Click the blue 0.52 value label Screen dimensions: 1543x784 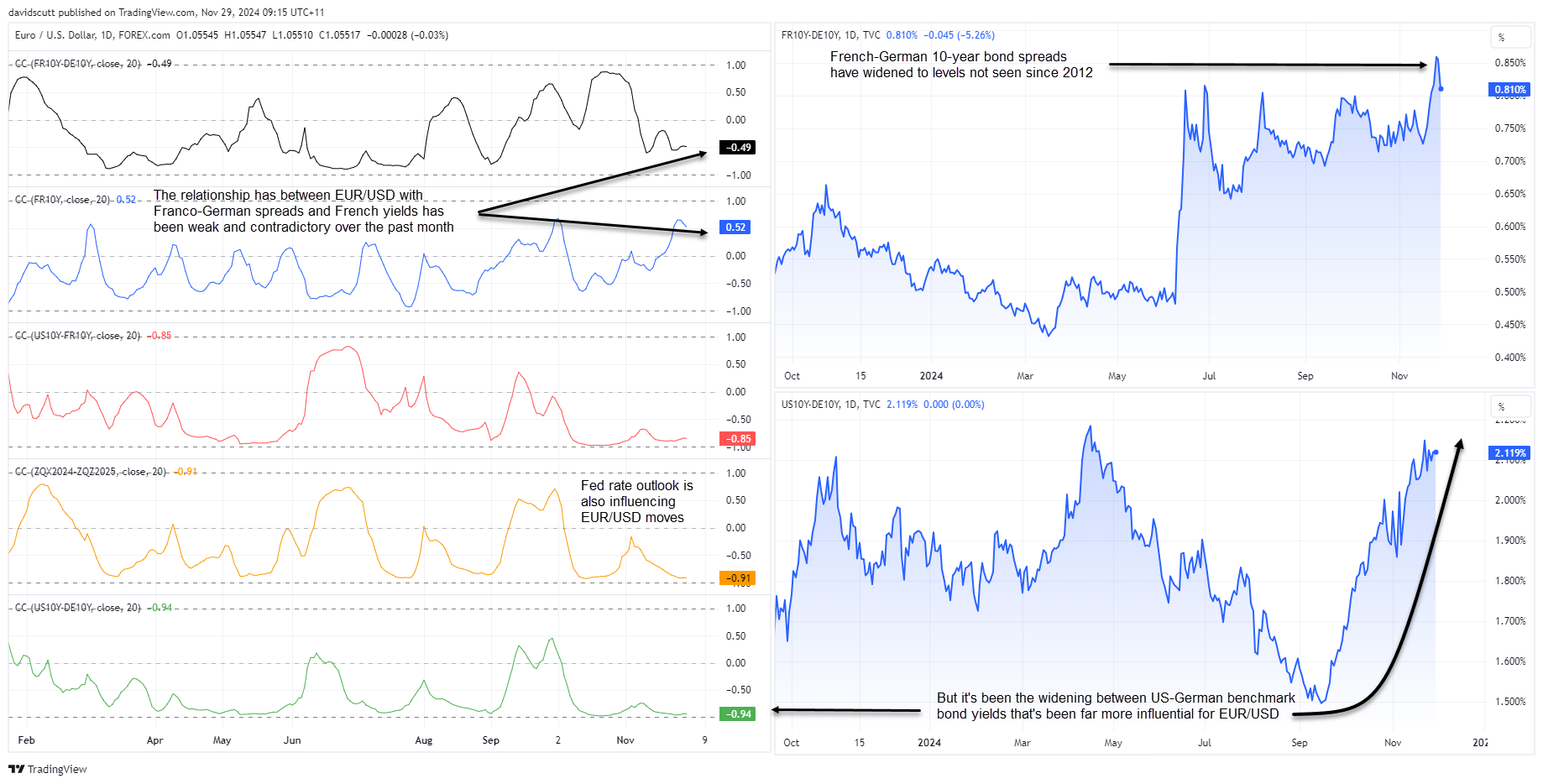point(736,227)
